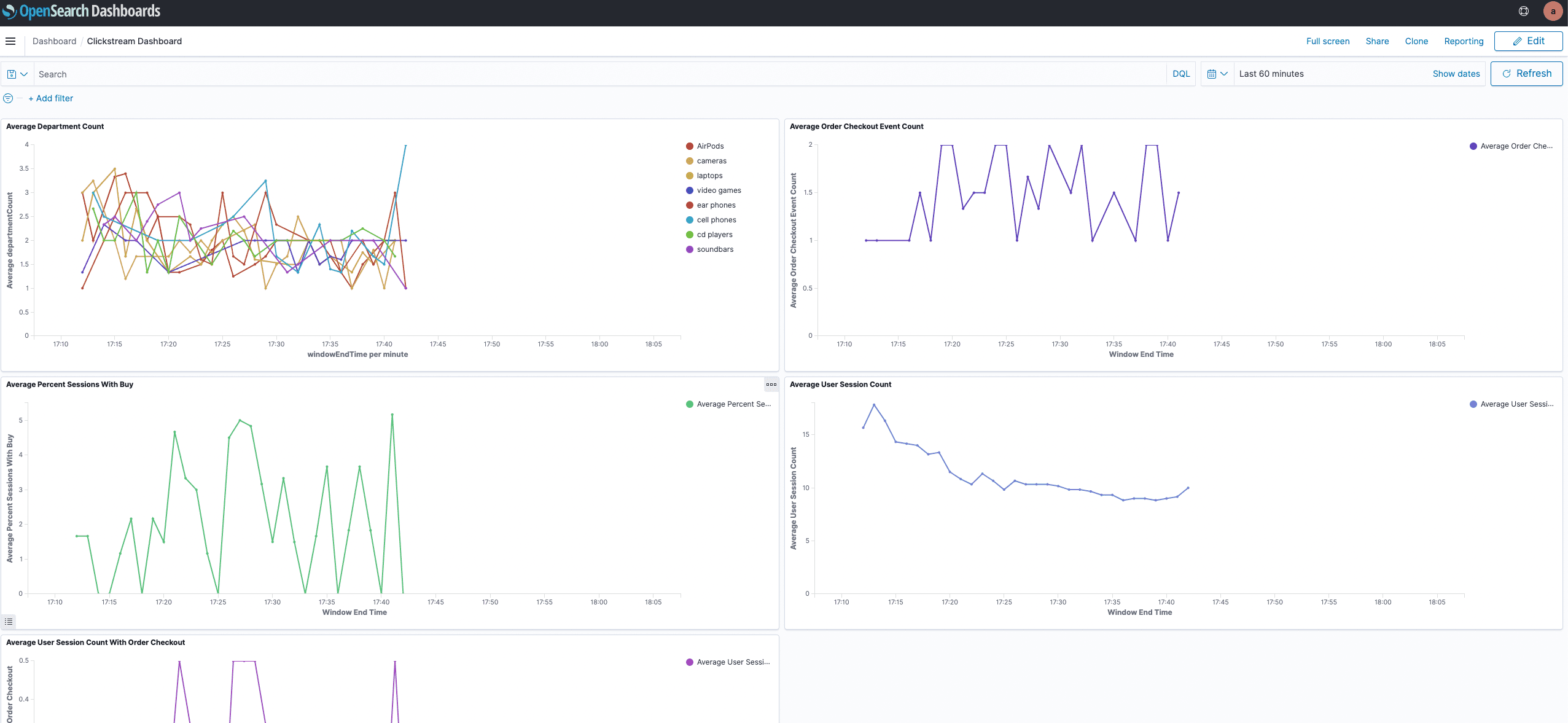Toggle legend entry in Session Count With Order Checkout panel
Image resolution: width=1568 pixels, height=723 pixels.
pyautogui.click(x=728, y=662)
